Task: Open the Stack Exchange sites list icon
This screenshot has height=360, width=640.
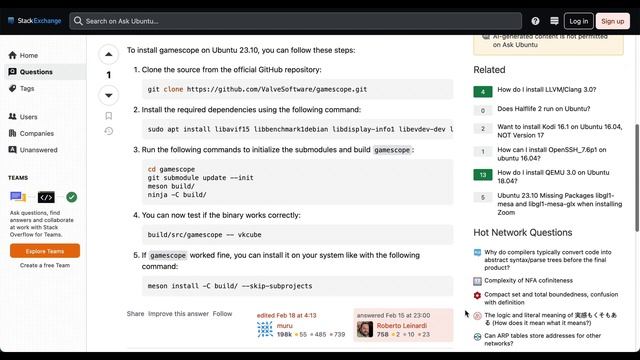Action: pos(554,21)
